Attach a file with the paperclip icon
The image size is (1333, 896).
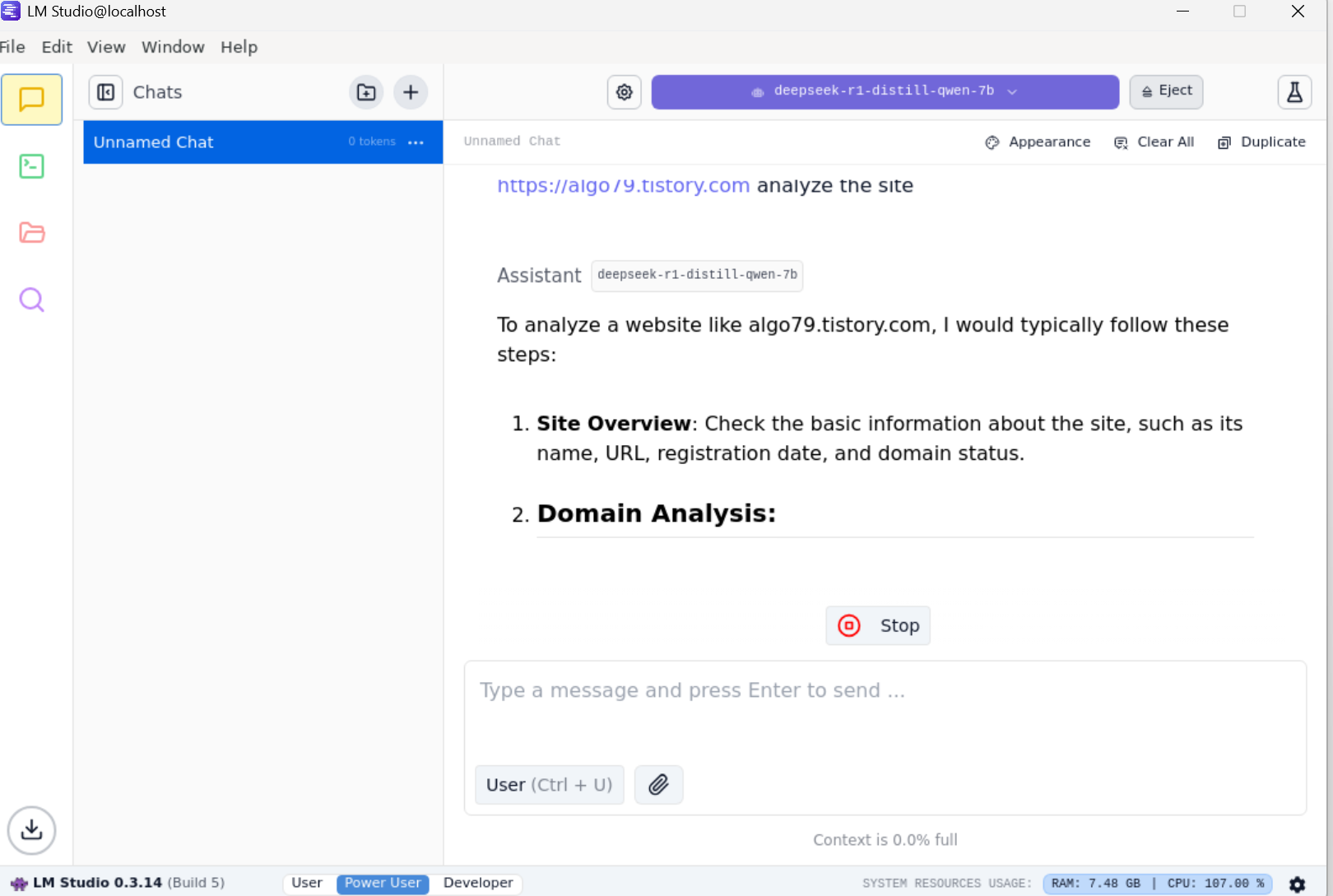point(658,785)
